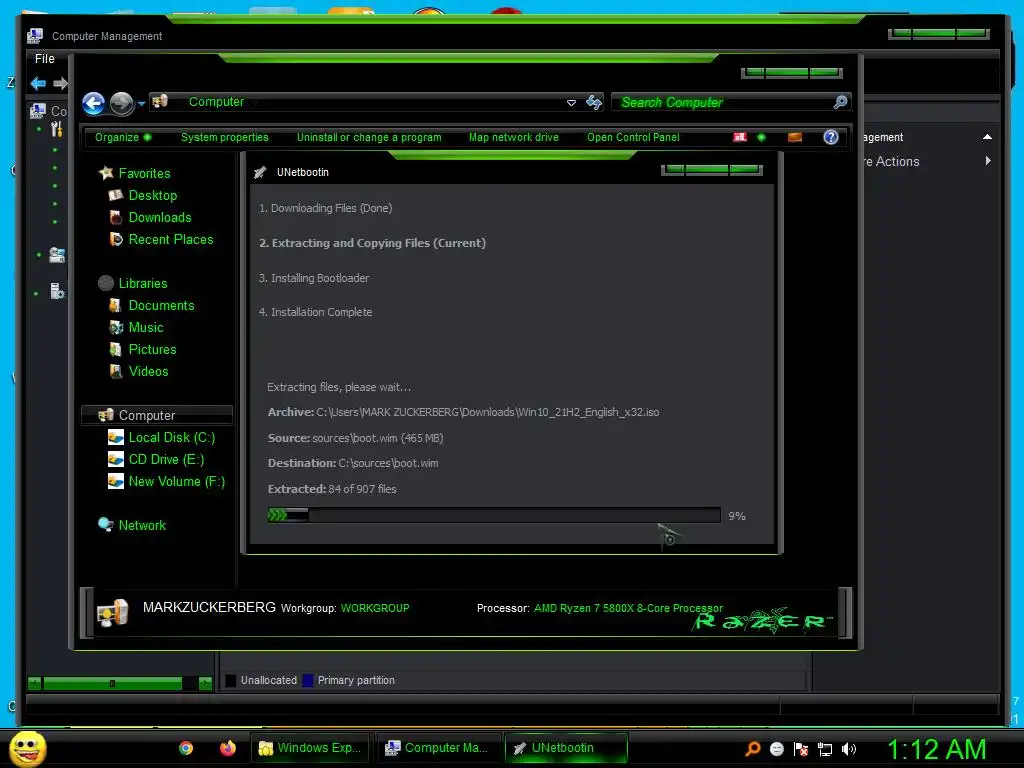Image resolution: width=1024 pixels, height=768 pixels.
Task: Click the refresh icon beside address bar
Action: [x=594, y=102]
